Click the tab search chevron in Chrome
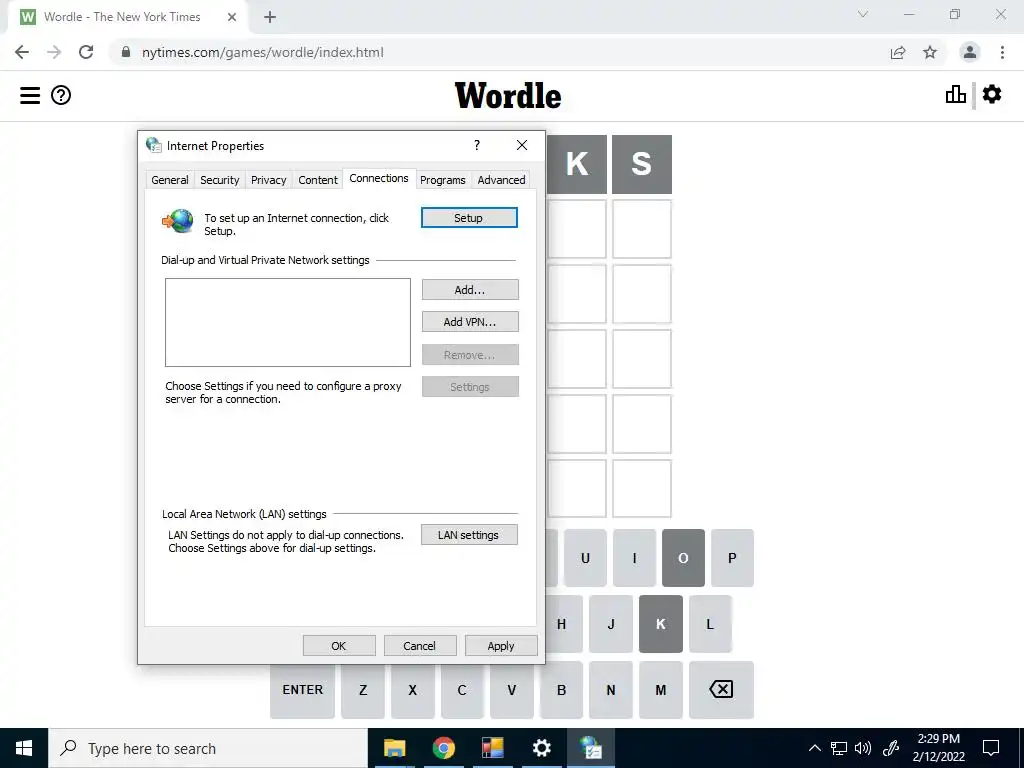The width and height of the screenshot is (1024, 768). 863,14
